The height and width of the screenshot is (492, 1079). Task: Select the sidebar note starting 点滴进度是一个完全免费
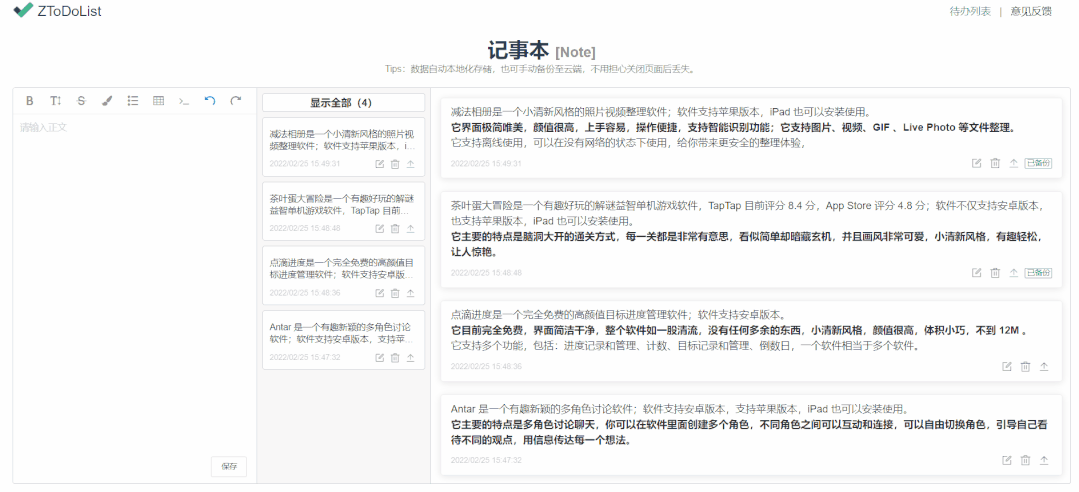[x=343, y=276]
